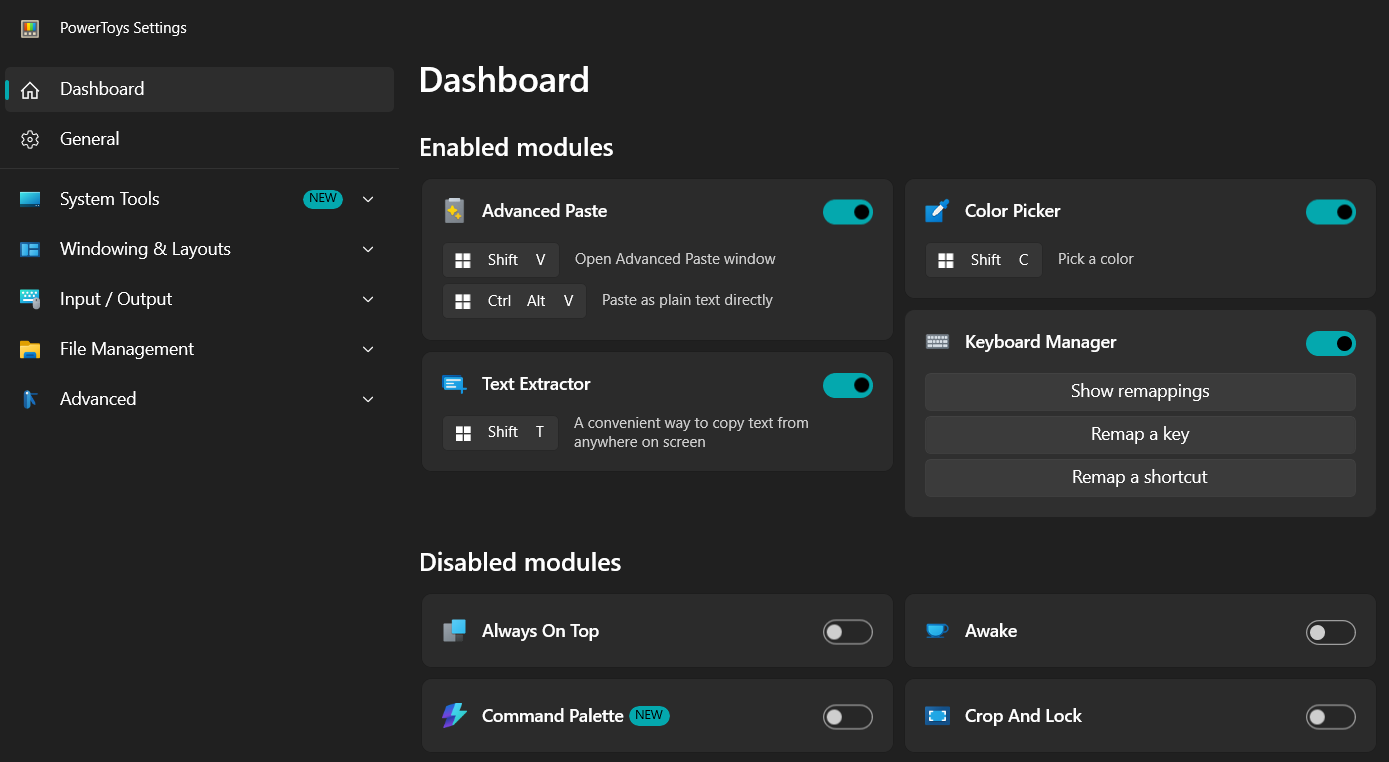The height and width of the screenshot is (762, 1389).
Task: Switch on the Crop And Lock toggle
Action: (x=1331, y=717)
